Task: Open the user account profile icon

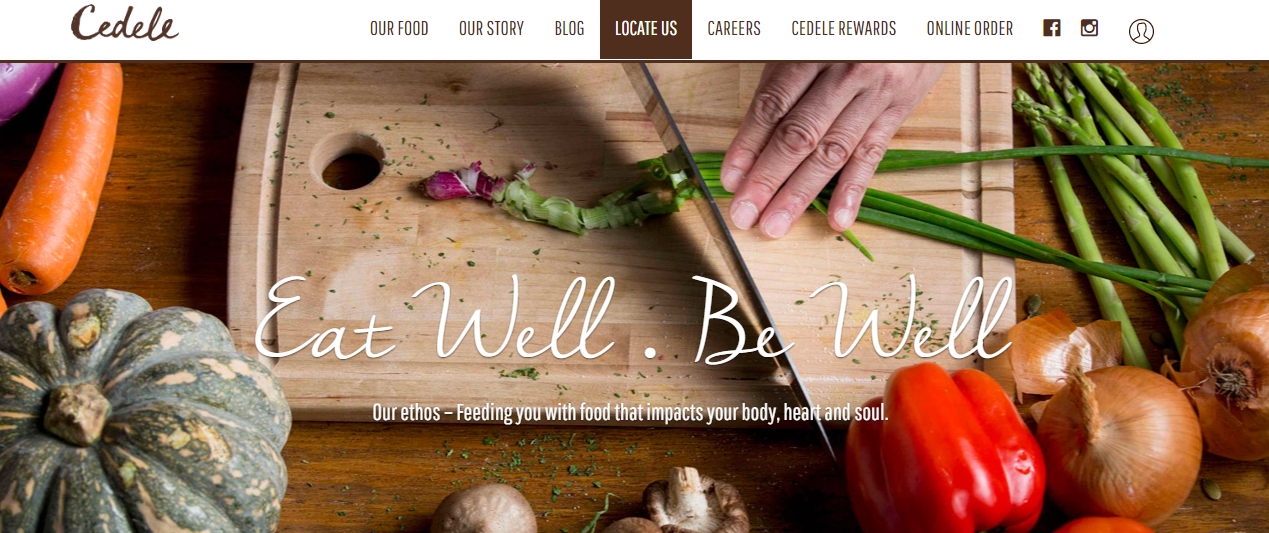Action: pyautogui.click(x=1141, y=31)
